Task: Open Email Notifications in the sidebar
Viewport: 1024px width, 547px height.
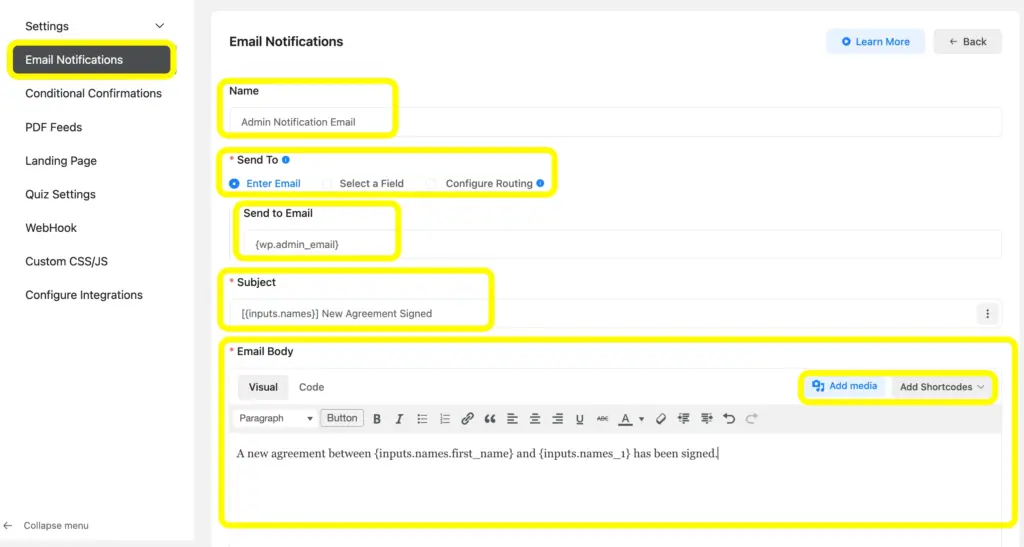Action: (x=91, y=59)
